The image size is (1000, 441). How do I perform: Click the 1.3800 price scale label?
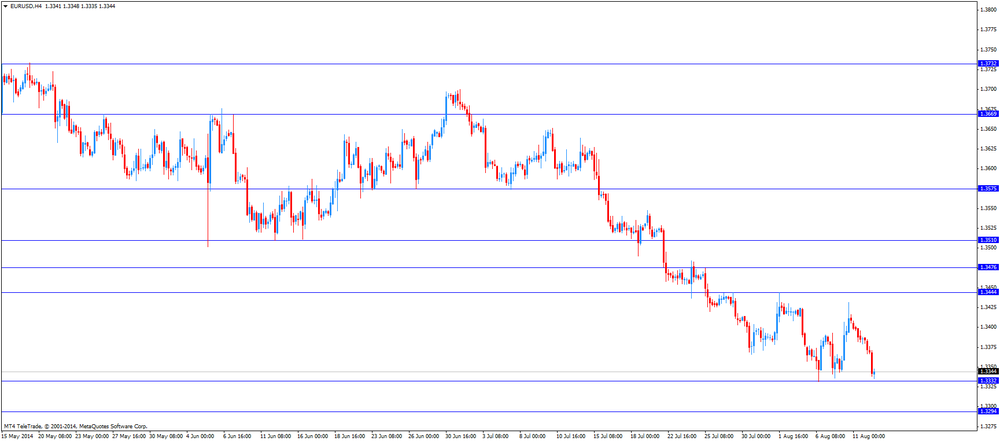point(989,10)
